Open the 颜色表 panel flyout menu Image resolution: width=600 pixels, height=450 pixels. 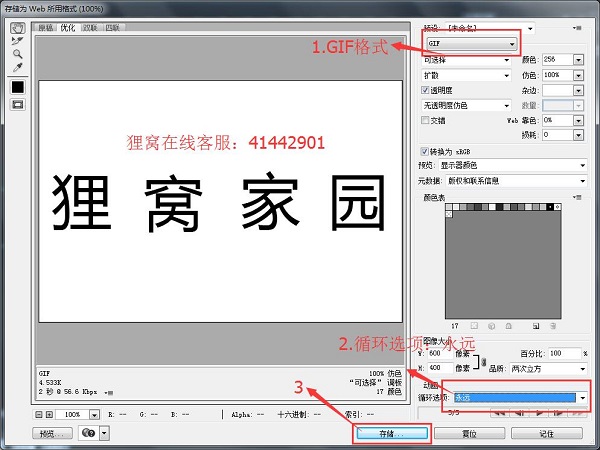coord(578,197)
